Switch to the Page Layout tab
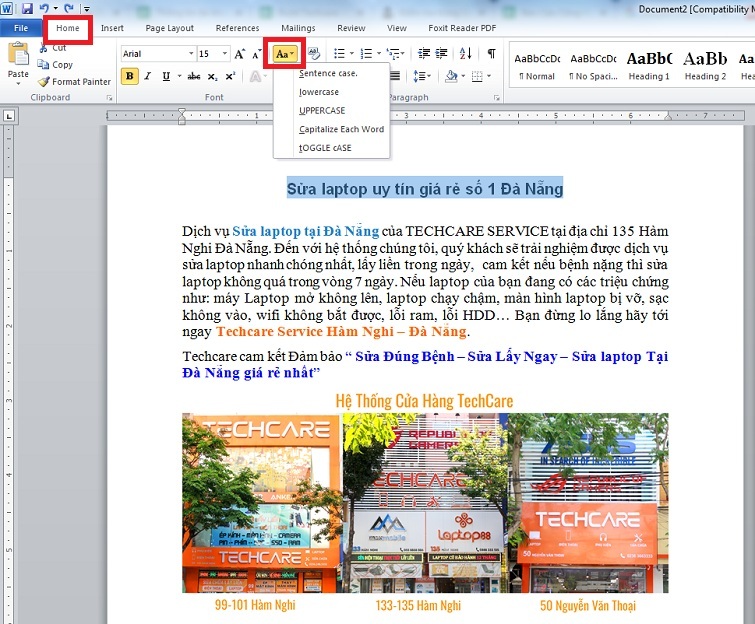The image size is (755, 624). 169,28
